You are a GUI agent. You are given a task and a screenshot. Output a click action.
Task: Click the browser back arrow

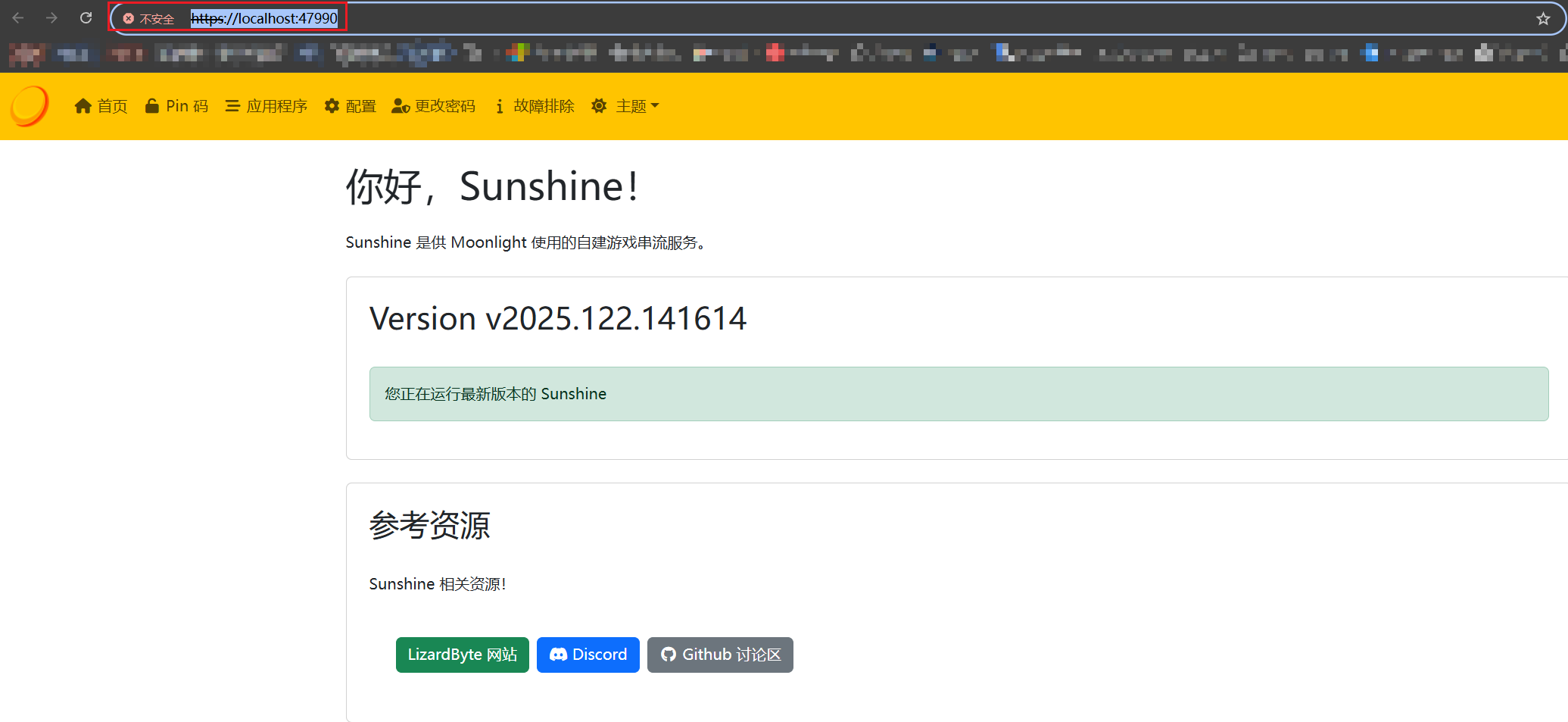18,18
